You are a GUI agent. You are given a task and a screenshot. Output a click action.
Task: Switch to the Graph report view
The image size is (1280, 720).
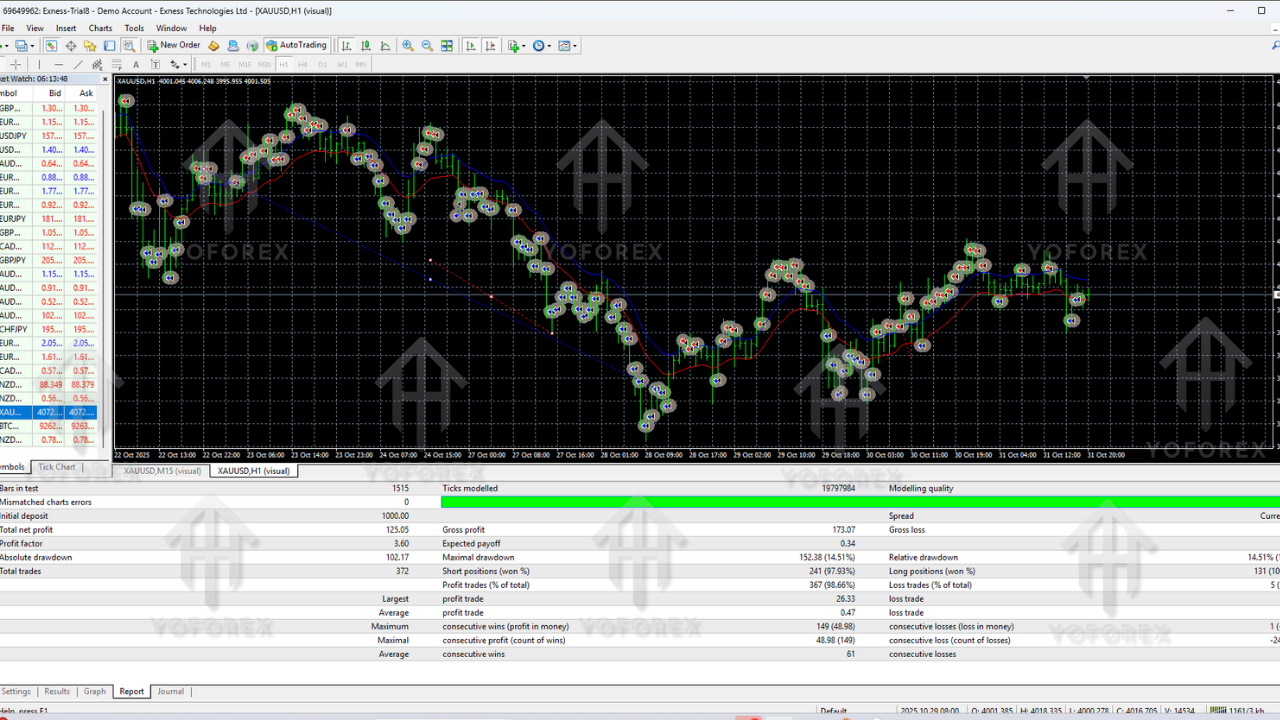94,691
